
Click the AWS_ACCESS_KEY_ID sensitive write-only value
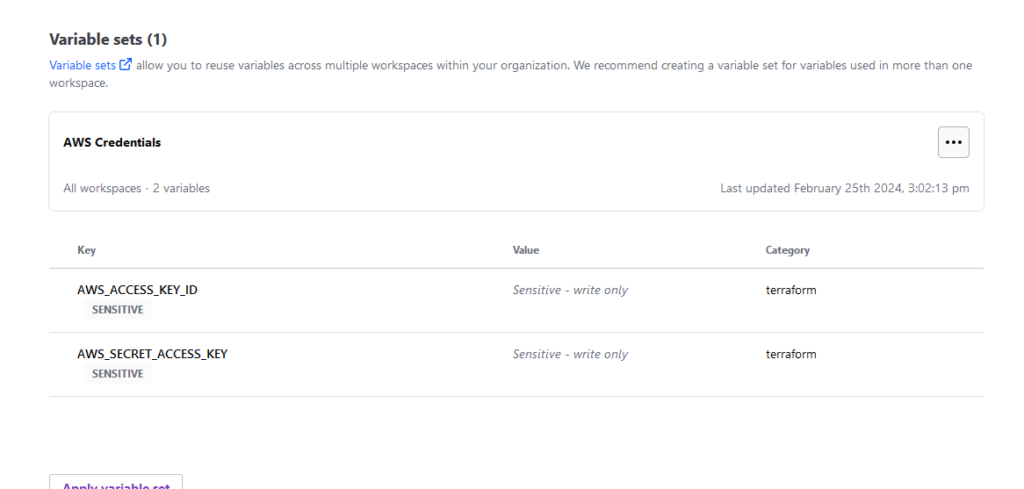(570, 290)
